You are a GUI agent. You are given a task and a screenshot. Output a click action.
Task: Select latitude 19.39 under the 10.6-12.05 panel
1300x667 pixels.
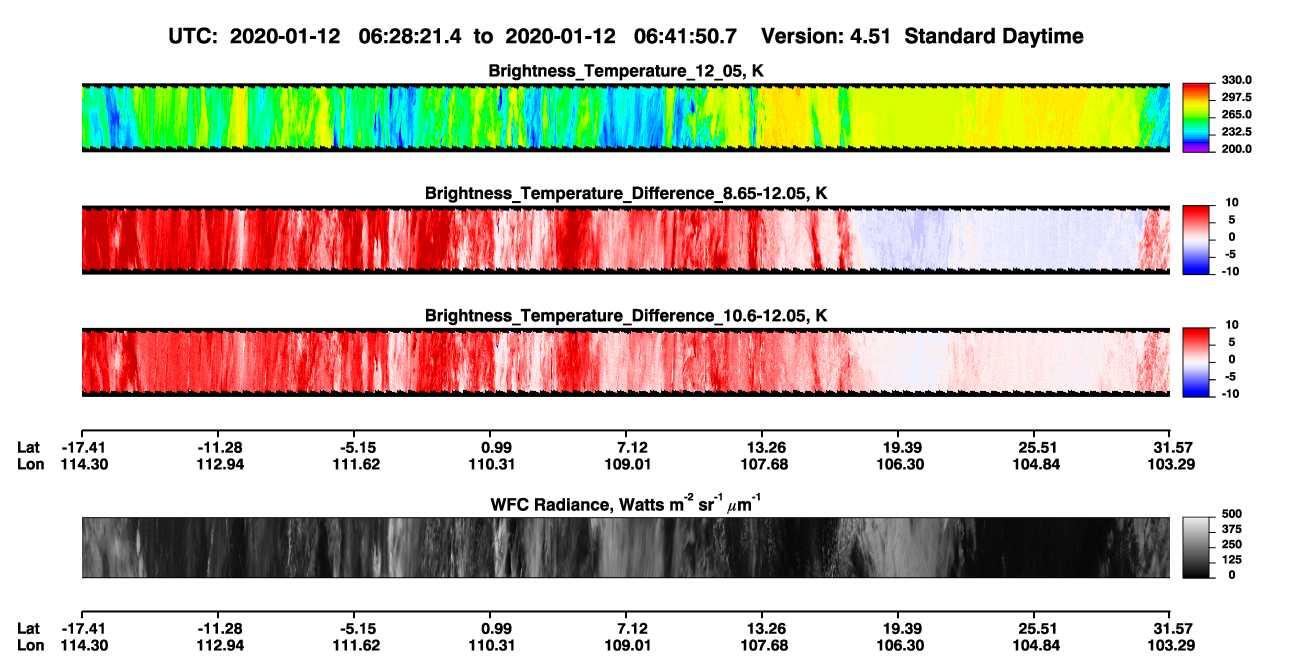click(898, 446)
